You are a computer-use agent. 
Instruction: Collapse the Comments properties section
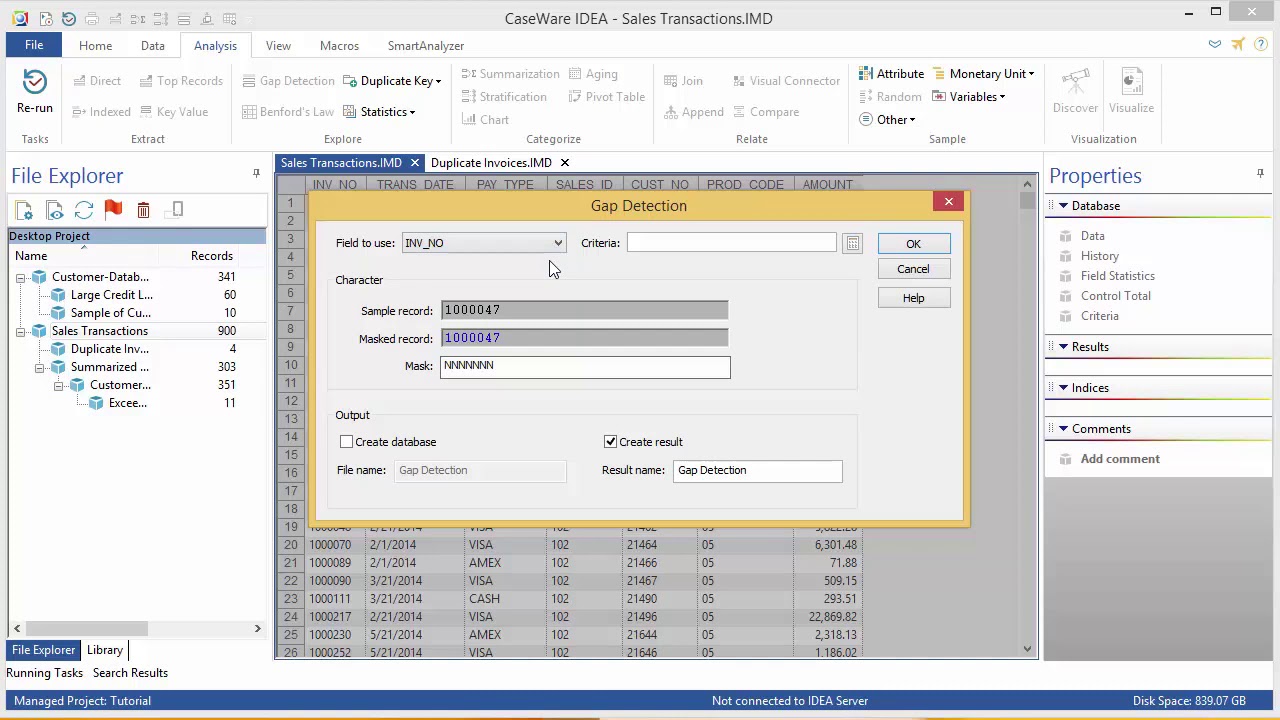(x=1063, y=429)
